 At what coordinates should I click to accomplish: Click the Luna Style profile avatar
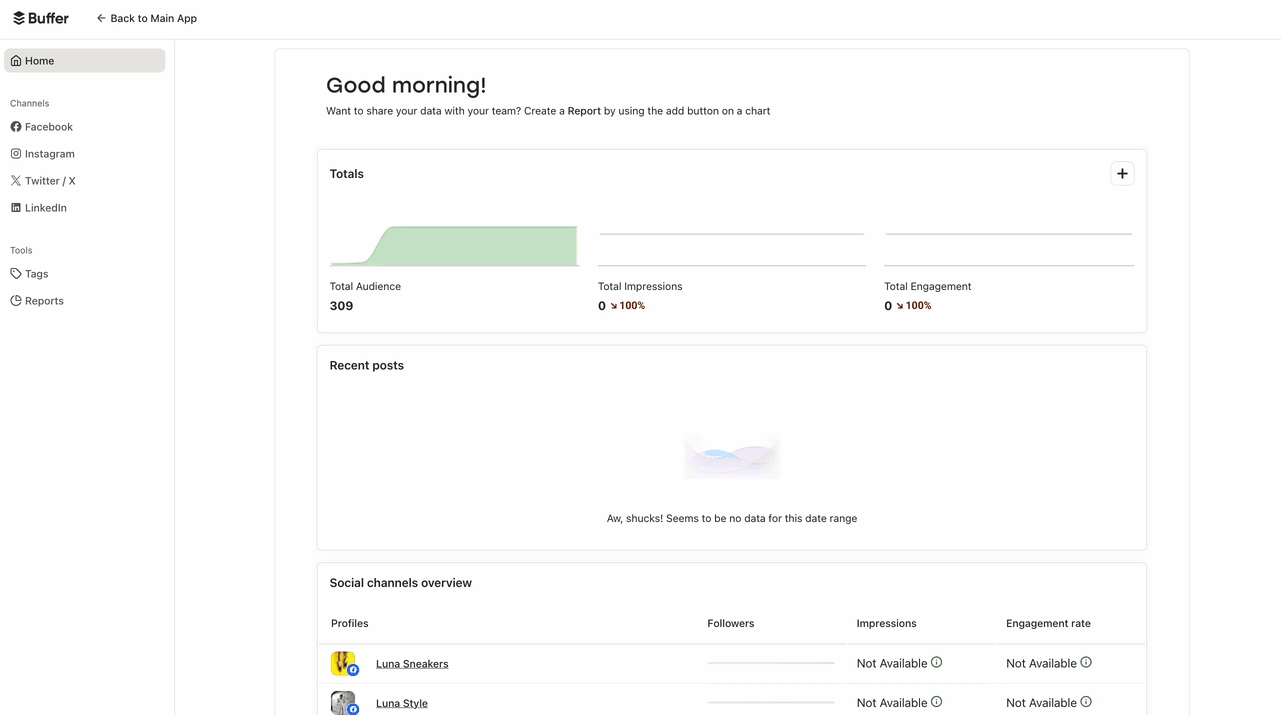(x=344, y=703)
